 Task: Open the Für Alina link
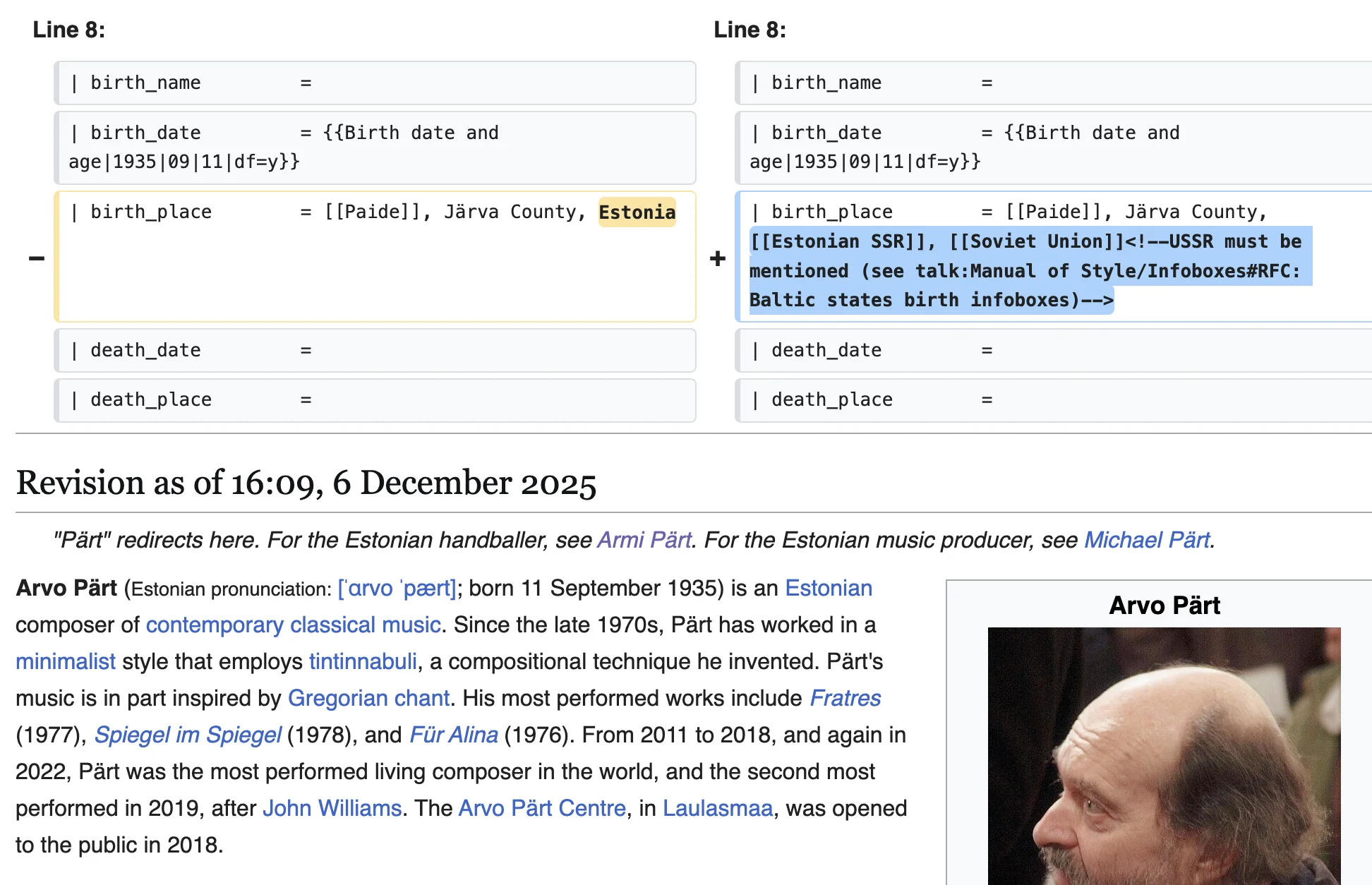coord(454,735)
